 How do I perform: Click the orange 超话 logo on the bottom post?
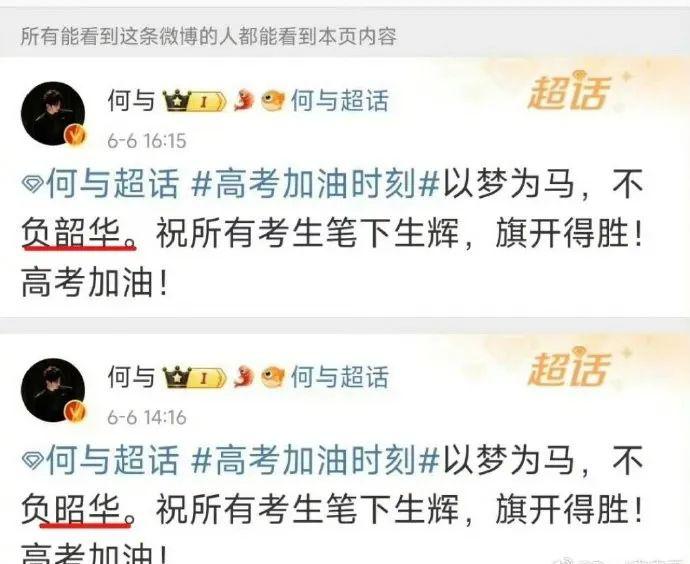(570, 369)
